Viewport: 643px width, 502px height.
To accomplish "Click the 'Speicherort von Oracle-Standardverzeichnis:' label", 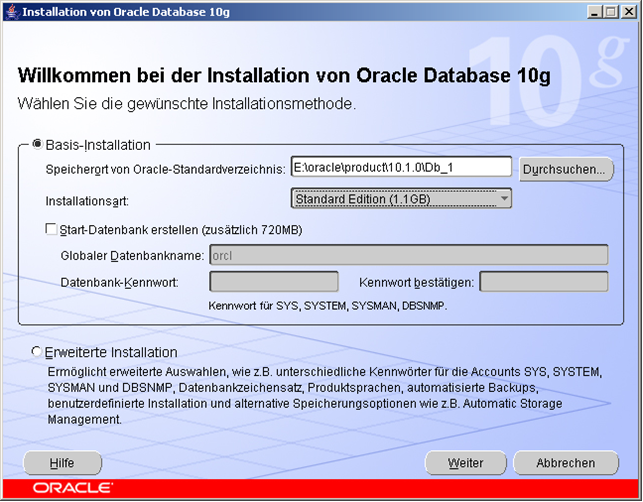I will pos(165,169).
